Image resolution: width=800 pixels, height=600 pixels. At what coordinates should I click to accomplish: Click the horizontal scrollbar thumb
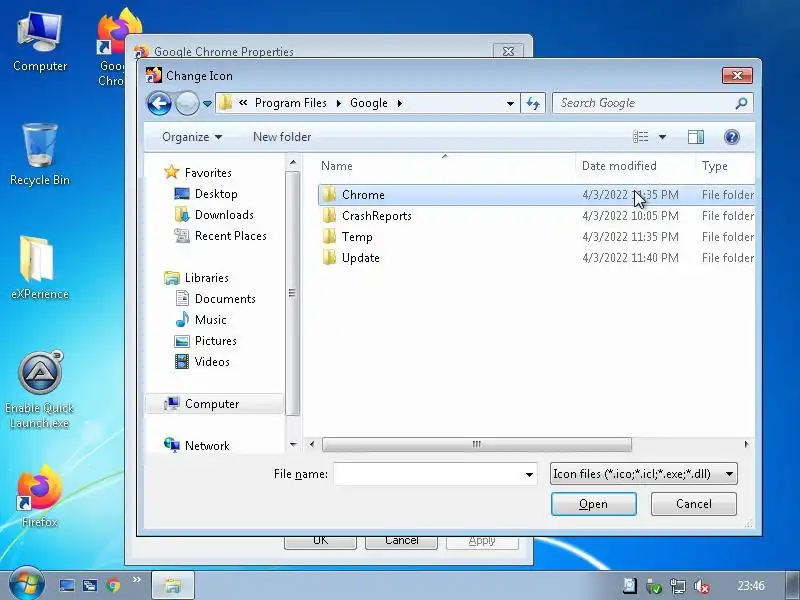(477, 444)
